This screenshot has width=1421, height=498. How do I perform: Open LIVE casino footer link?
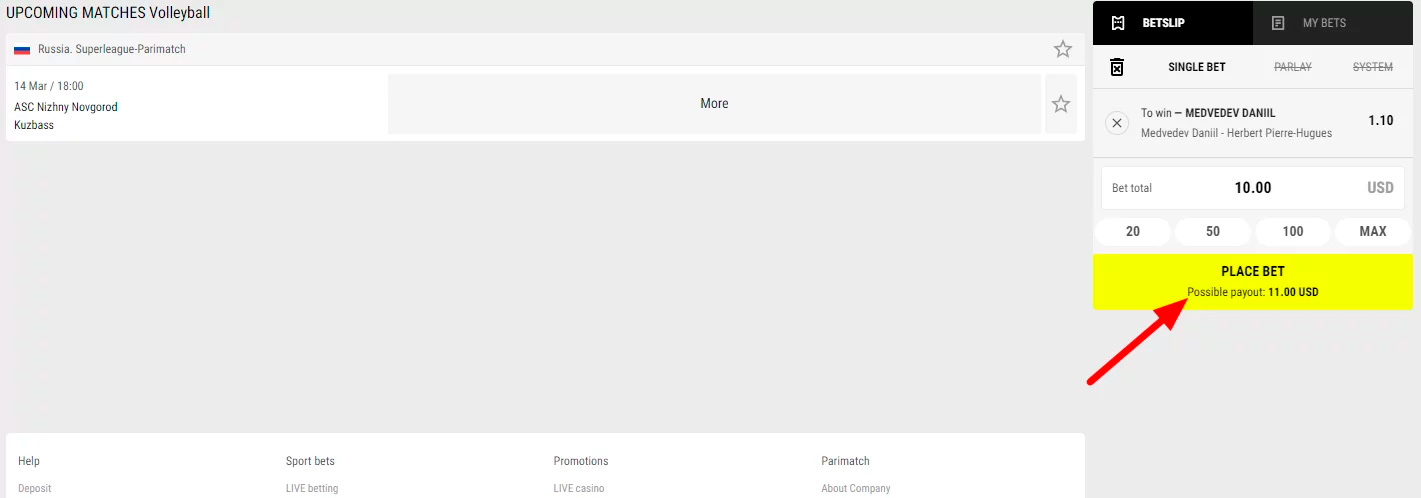tap(579, 489)
